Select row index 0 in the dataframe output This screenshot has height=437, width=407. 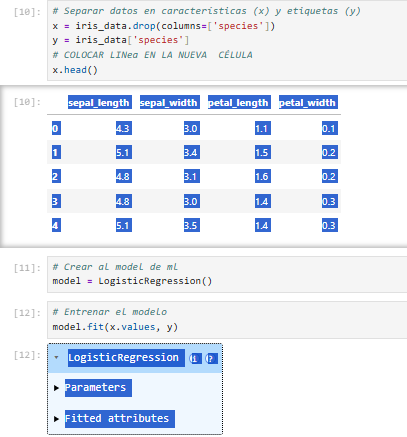tap(56, 128)
